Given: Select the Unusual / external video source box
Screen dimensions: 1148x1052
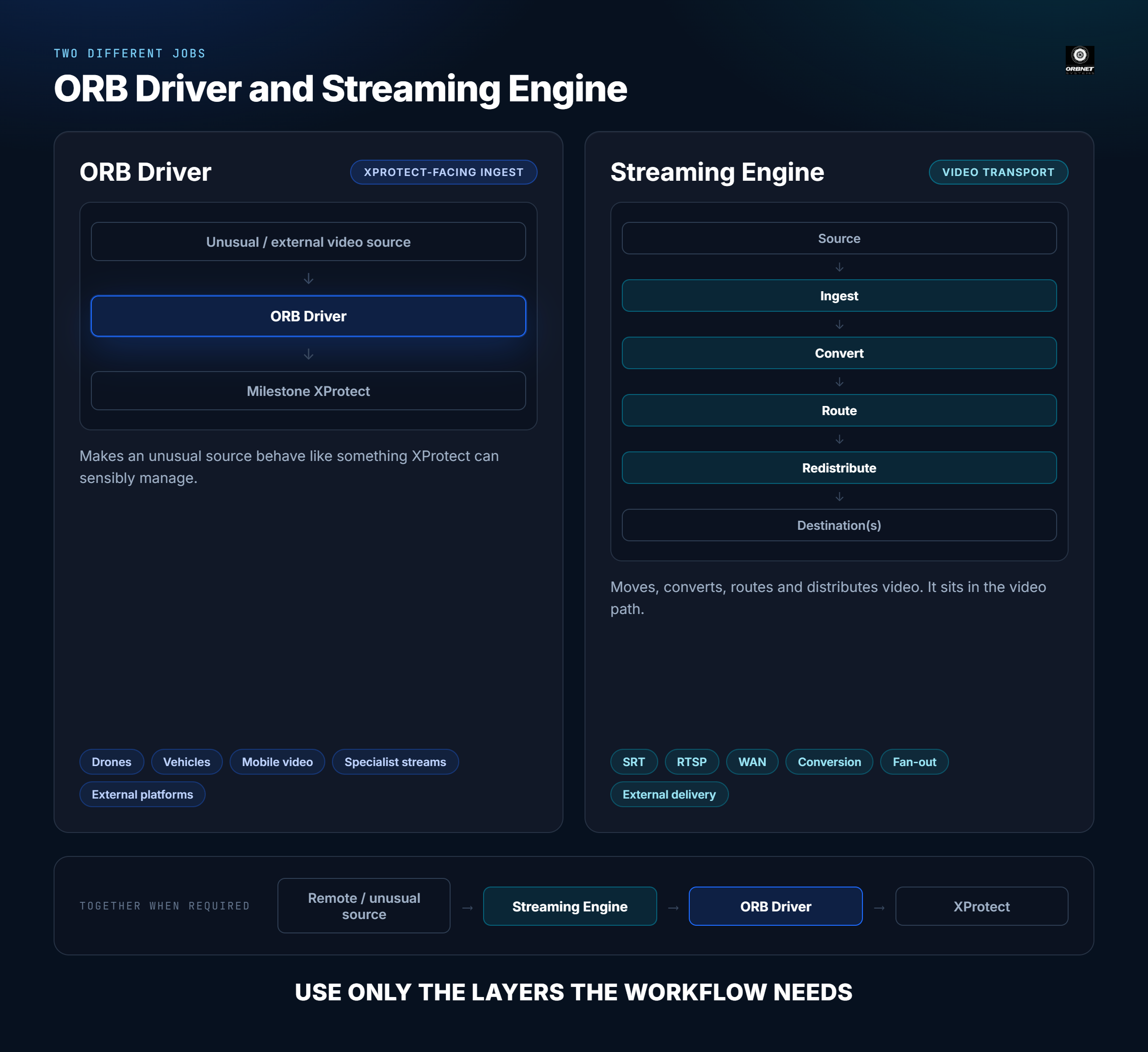Looking at the screenshot, I should click(308, 241).
